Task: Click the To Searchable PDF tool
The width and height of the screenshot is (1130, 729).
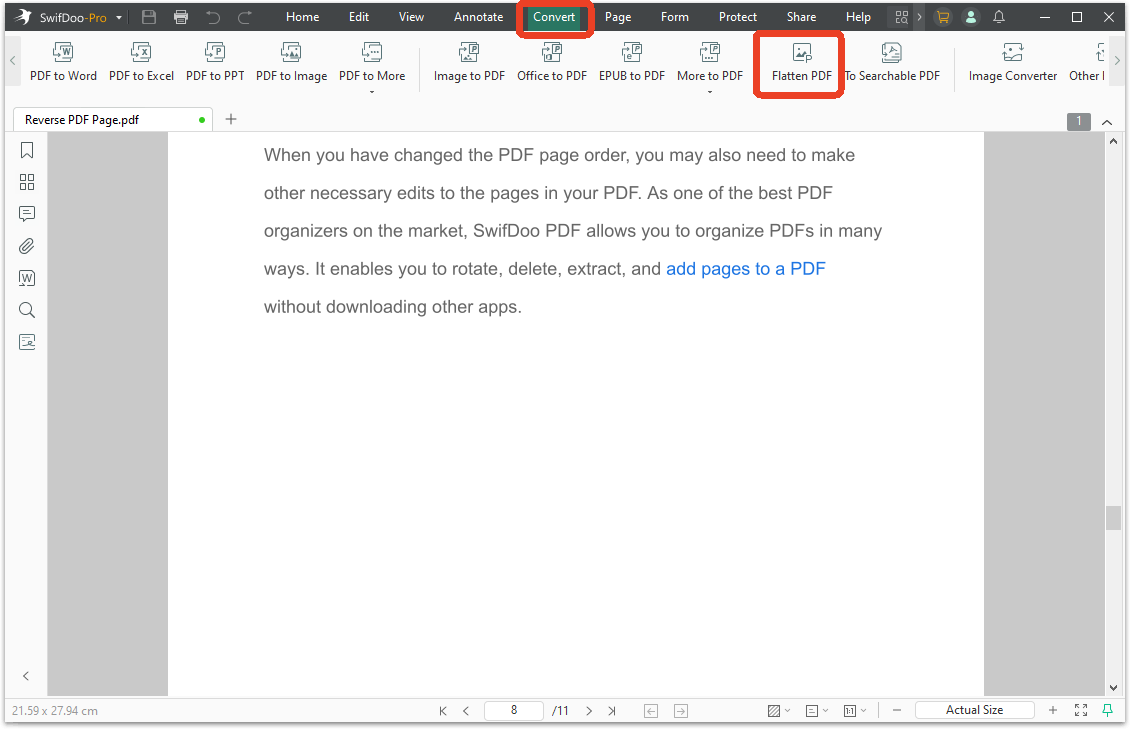Action: point(892,62)
